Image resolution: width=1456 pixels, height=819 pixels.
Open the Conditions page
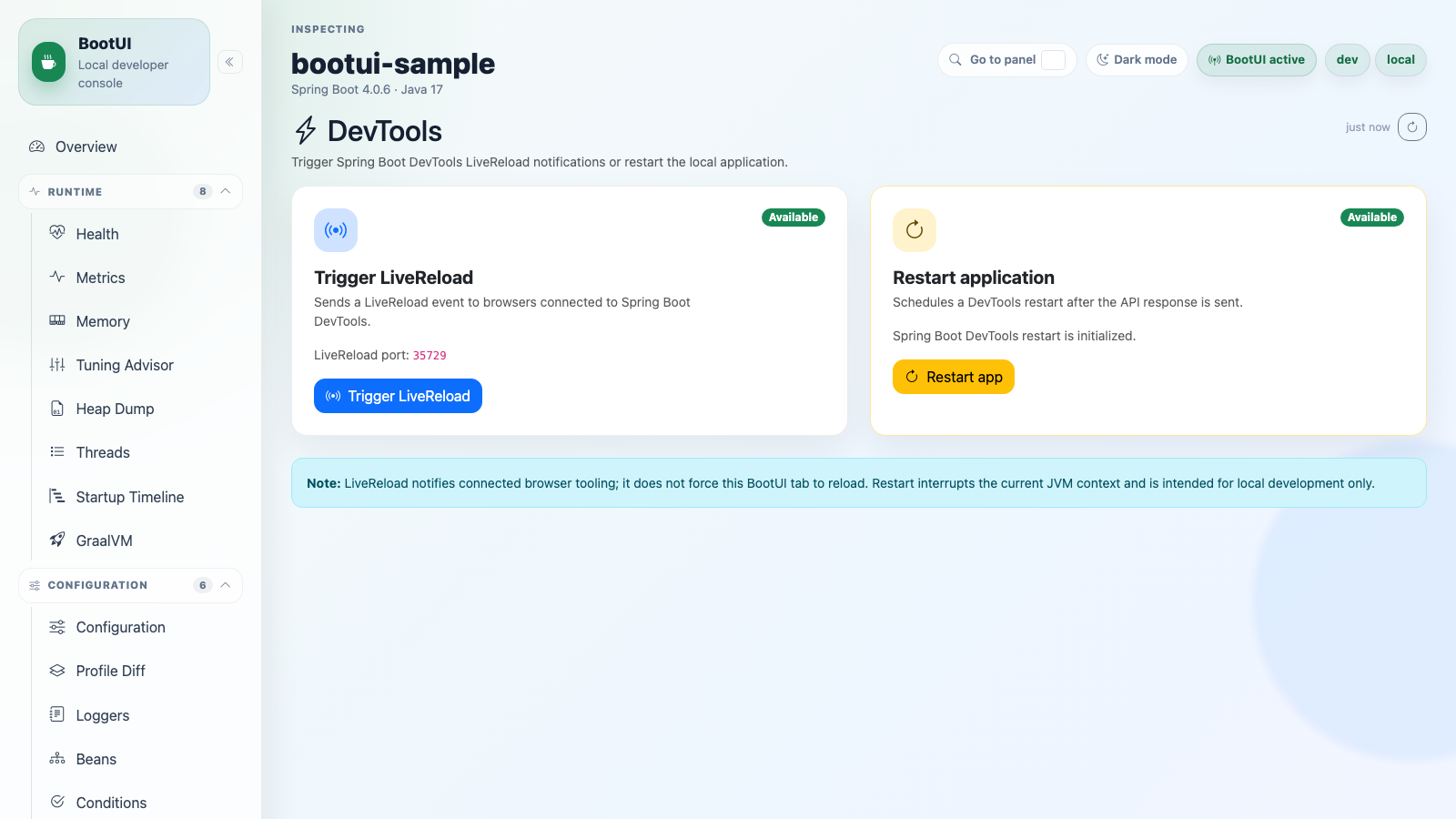click(x=141, y=803)
